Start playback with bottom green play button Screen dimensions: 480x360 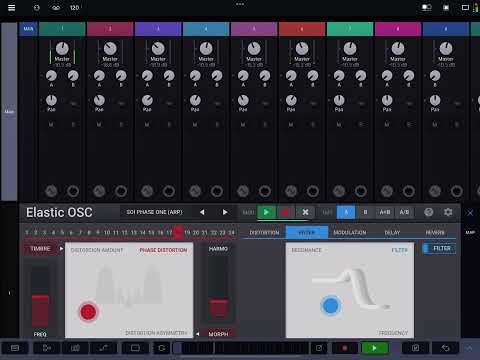[x=375, y=348]
